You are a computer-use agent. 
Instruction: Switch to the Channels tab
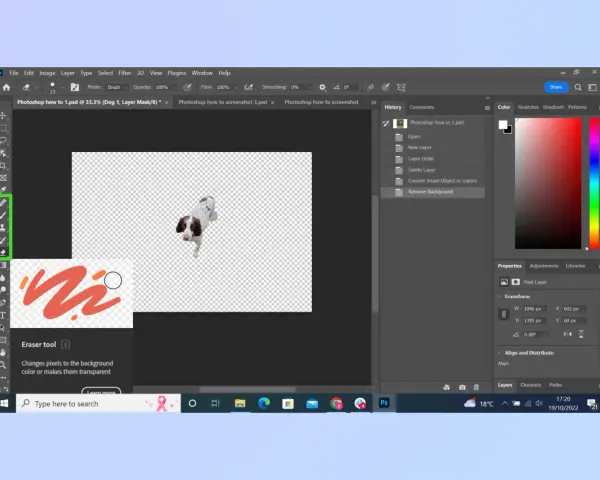(531, 385)
